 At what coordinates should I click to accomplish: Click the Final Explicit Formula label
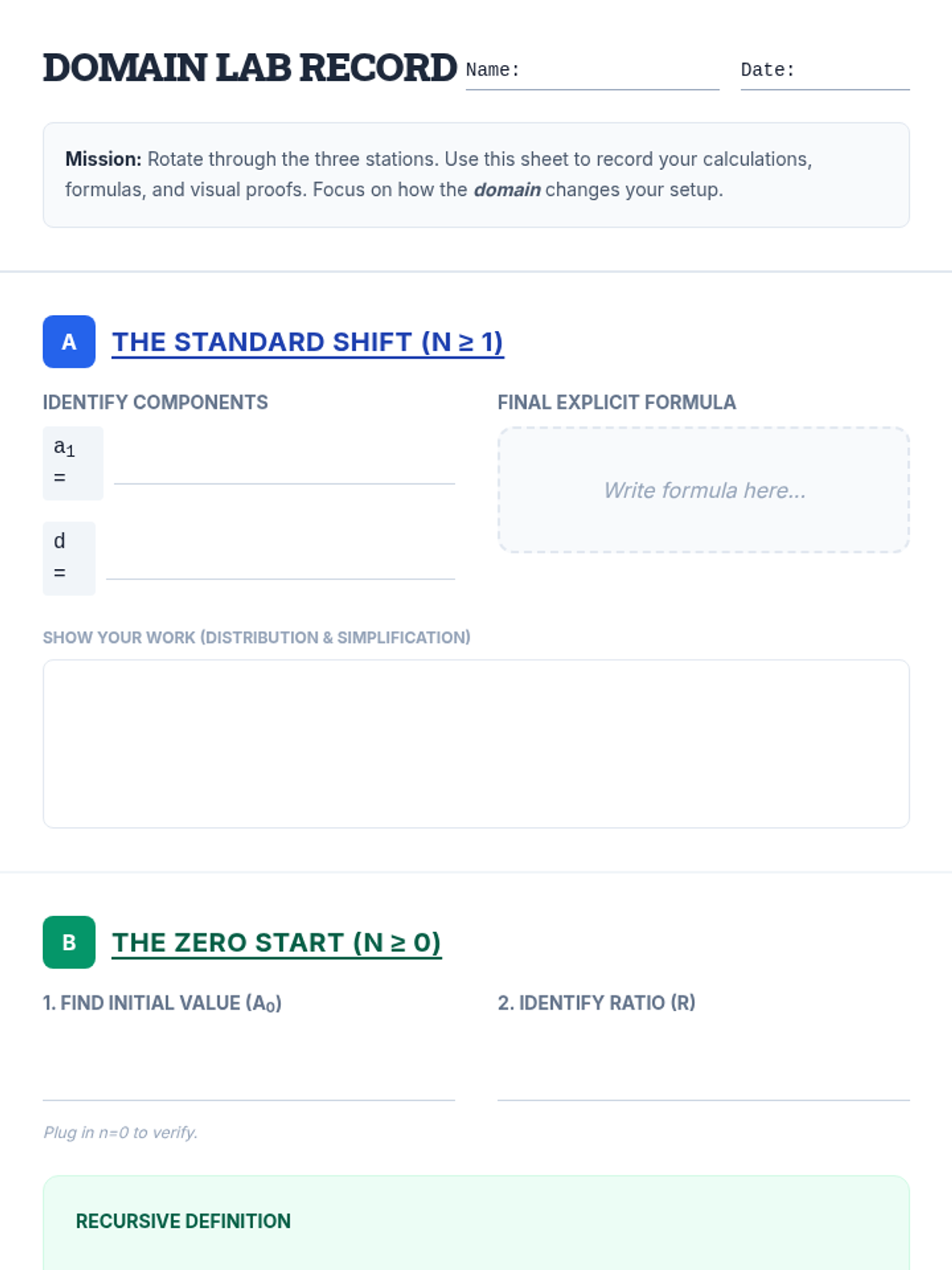[617, 402]
